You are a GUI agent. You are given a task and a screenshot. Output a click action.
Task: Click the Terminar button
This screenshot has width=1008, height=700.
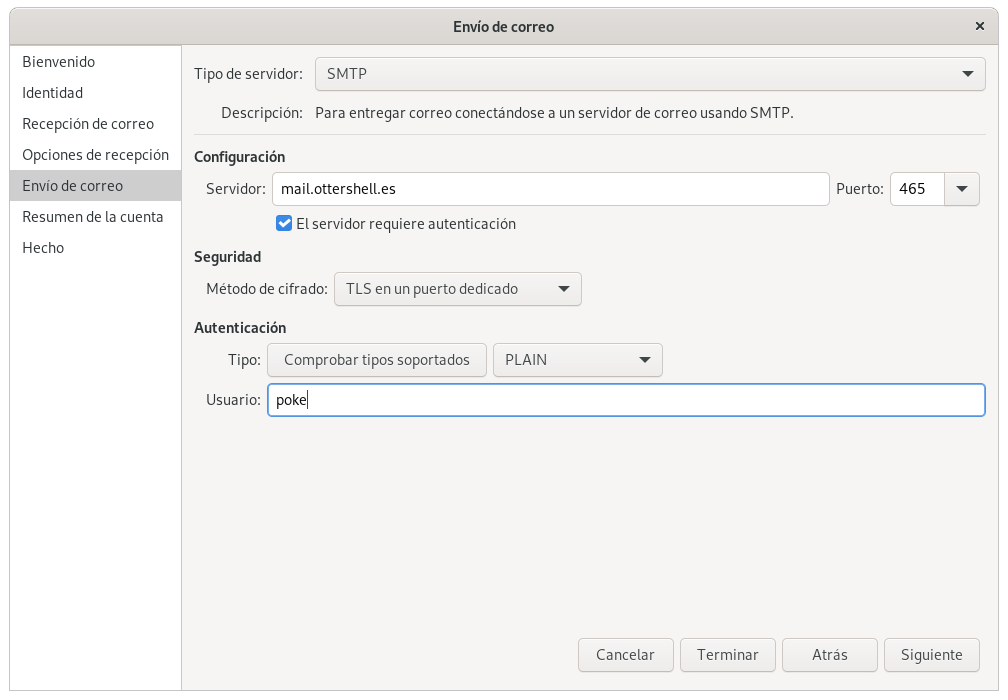click(x=727, y=655)
